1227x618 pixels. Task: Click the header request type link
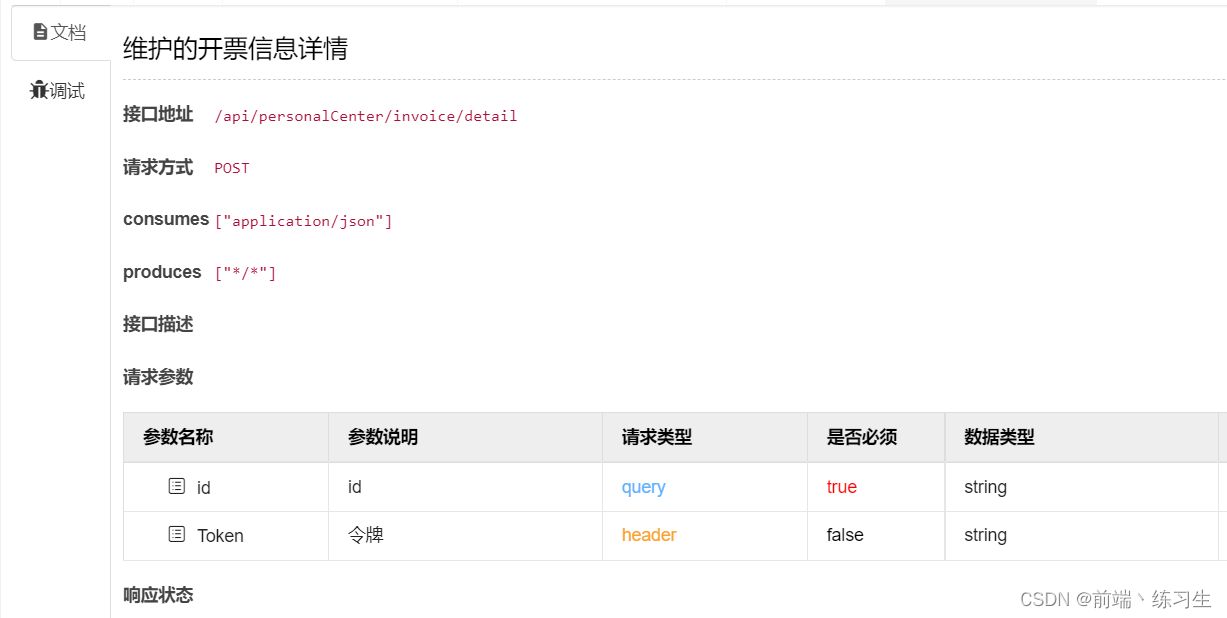click(648, 535)
